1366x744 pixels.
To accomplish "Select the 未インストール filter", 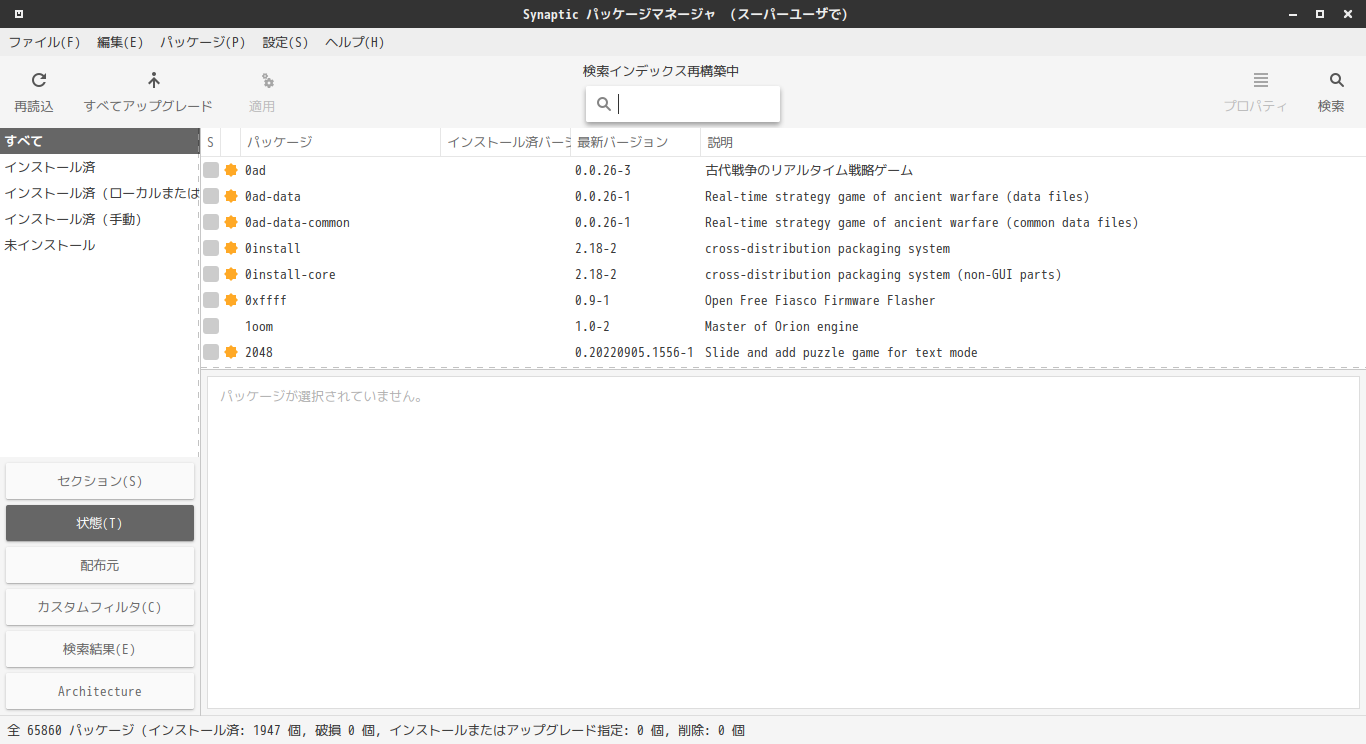I will click(100, 245).
